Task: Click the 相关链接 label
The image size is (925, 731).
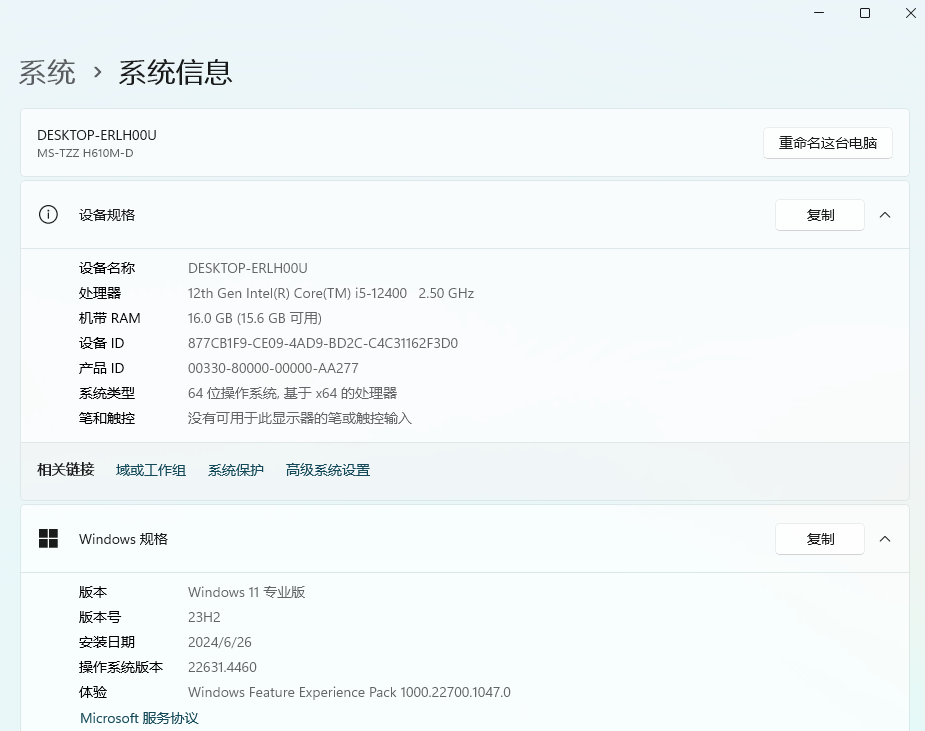Action: pos(65,470)
